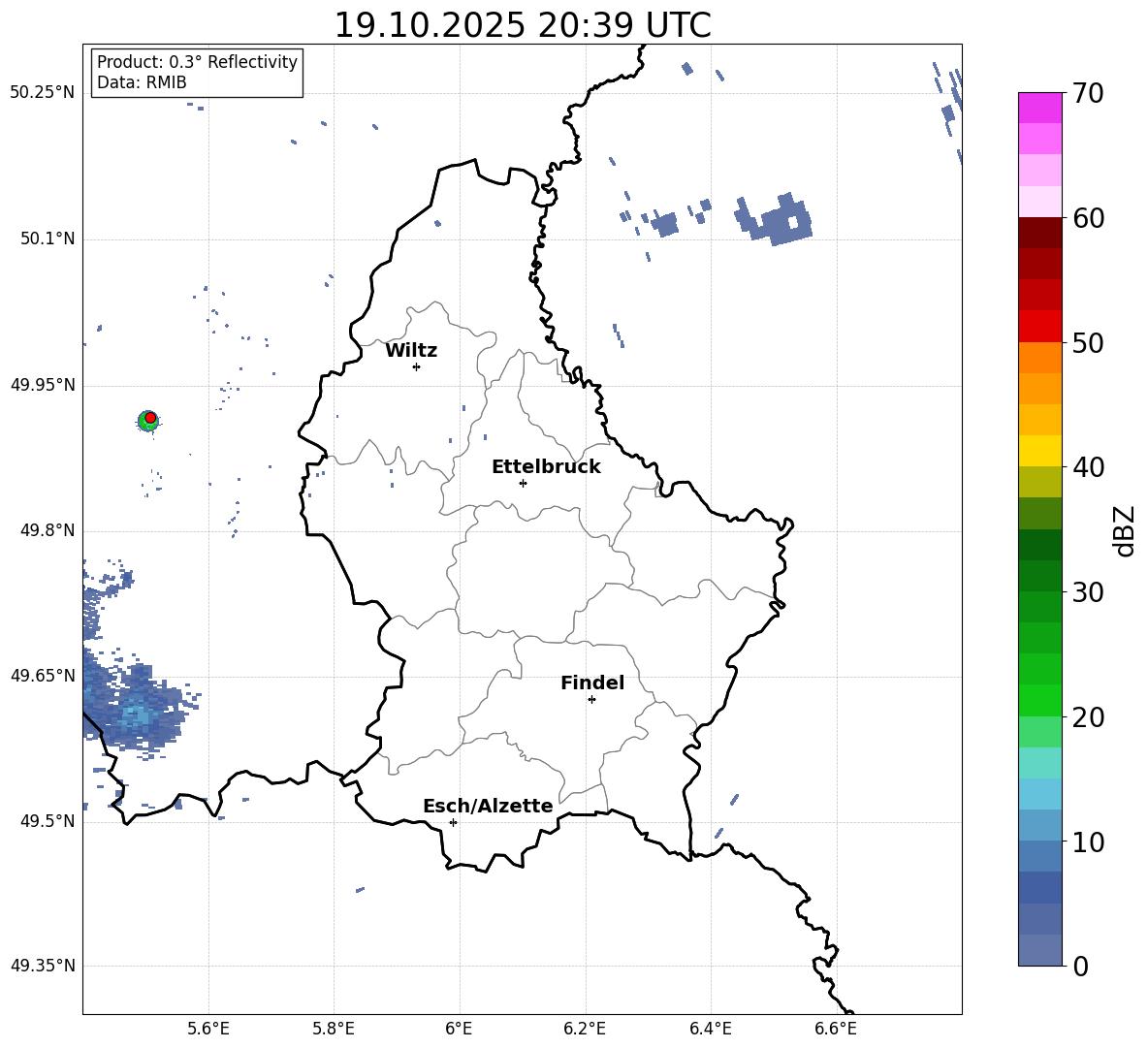The width and height of the screenshot is (1148, 1048).
Task: Click the 5.8°E longitude label
Action: pyautogui.click(x=334, y=1029)
